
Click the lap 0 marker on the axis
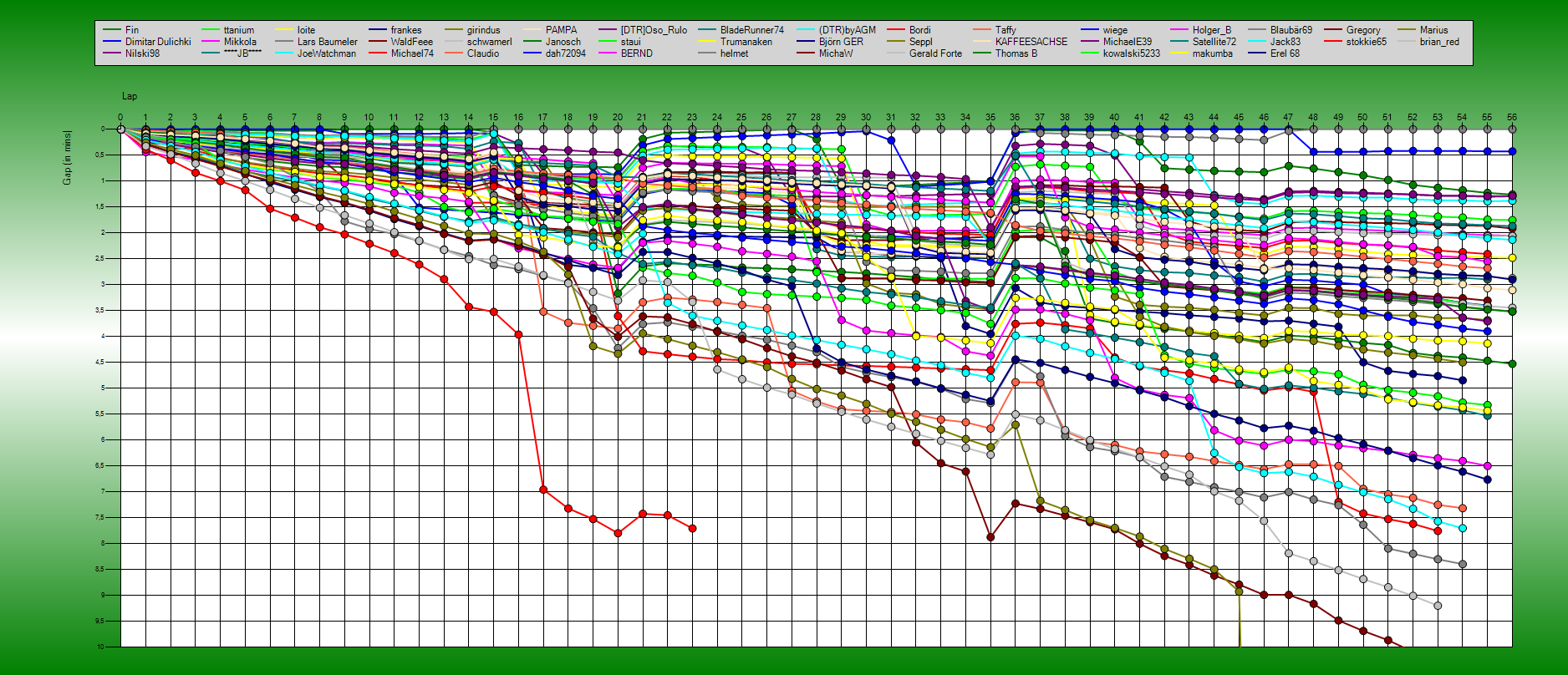[120, 118]
